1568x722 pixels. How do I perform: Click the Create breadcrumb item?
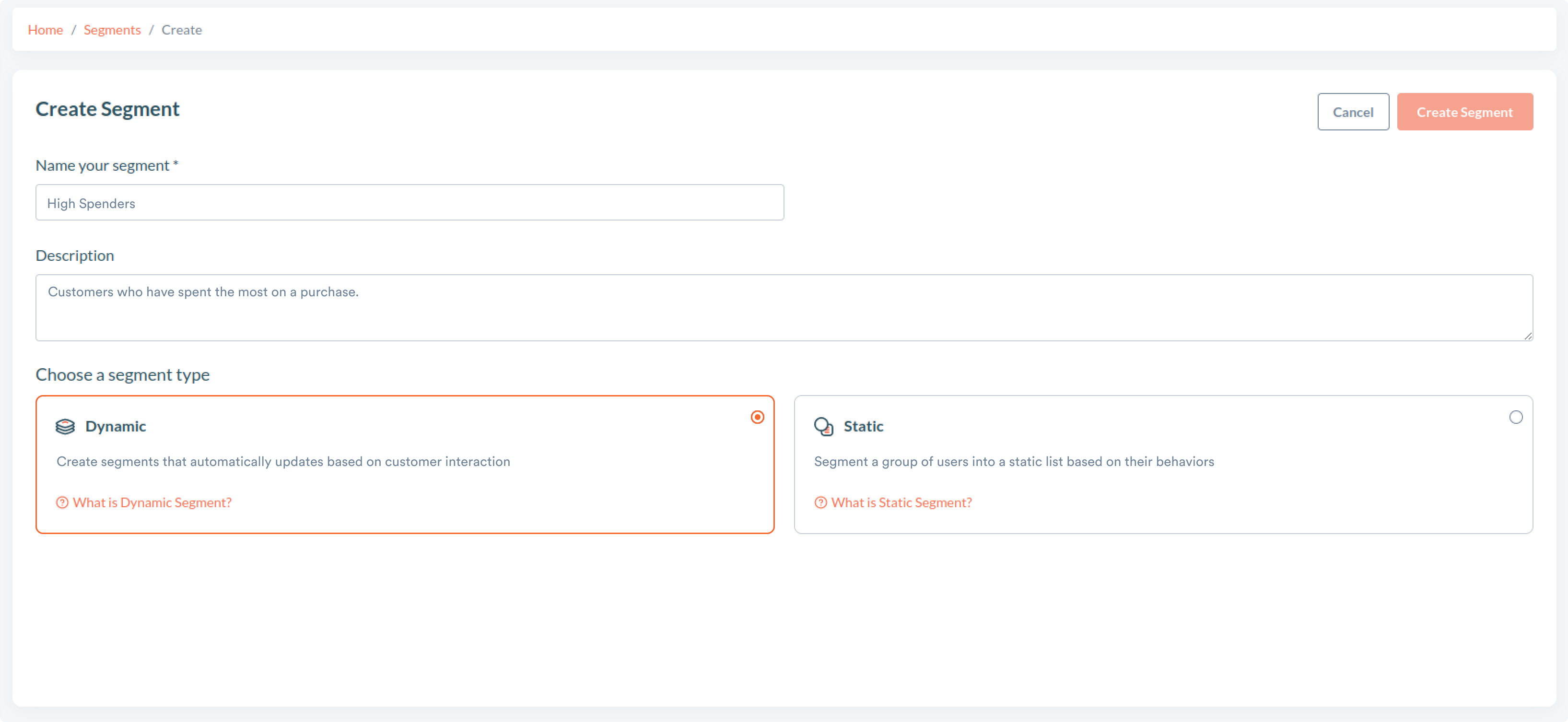tap(181, 30)
